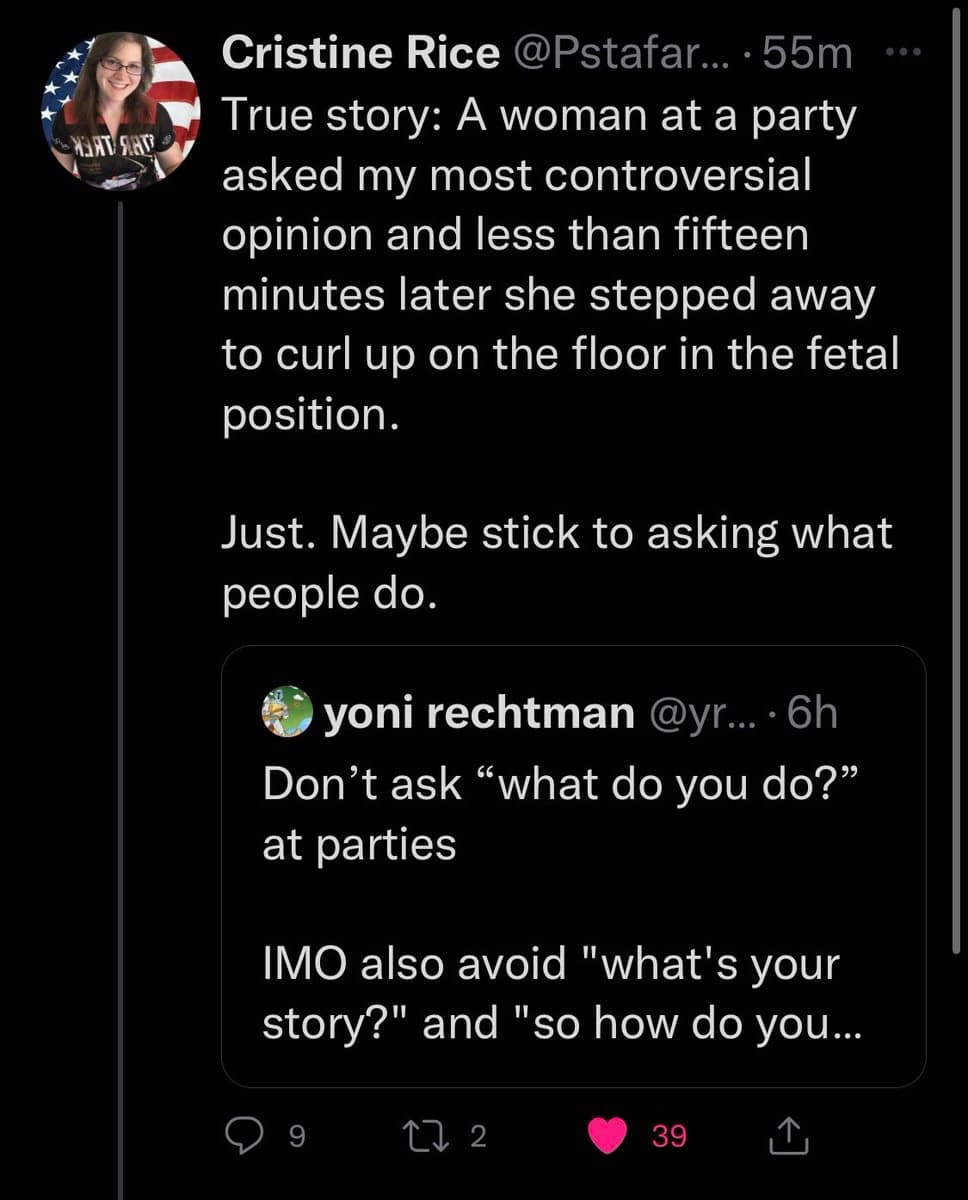Screen dimensions: 968x1200
Task: Click the reply count 9
Action: (x=296, y=1136)
